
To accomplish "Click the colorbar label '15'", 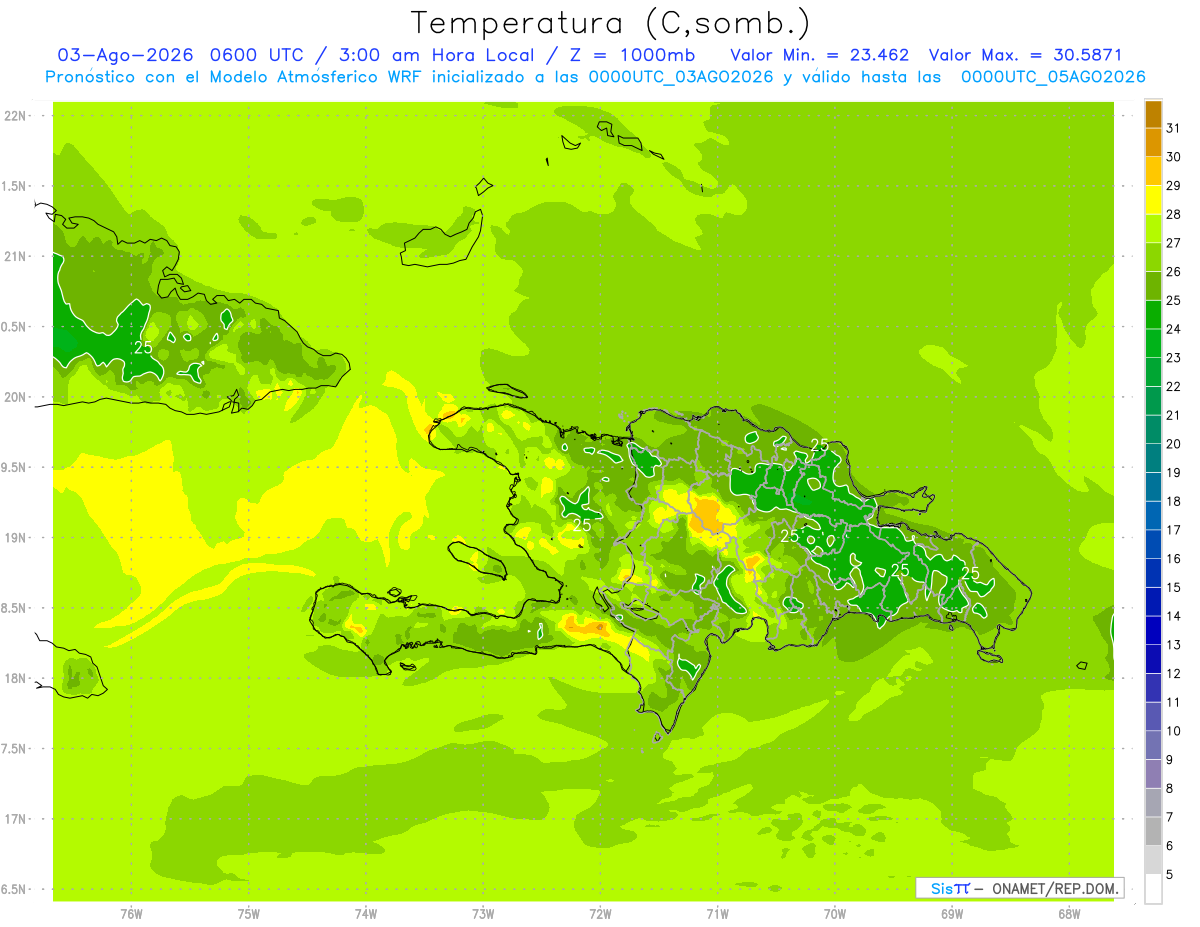I will (x=1174, y=587).
